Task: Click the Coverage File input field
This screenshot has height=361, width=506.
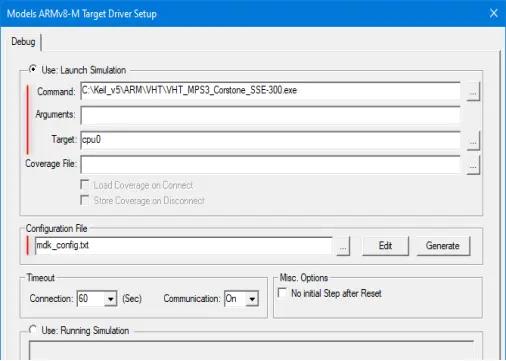Action: 270,165
